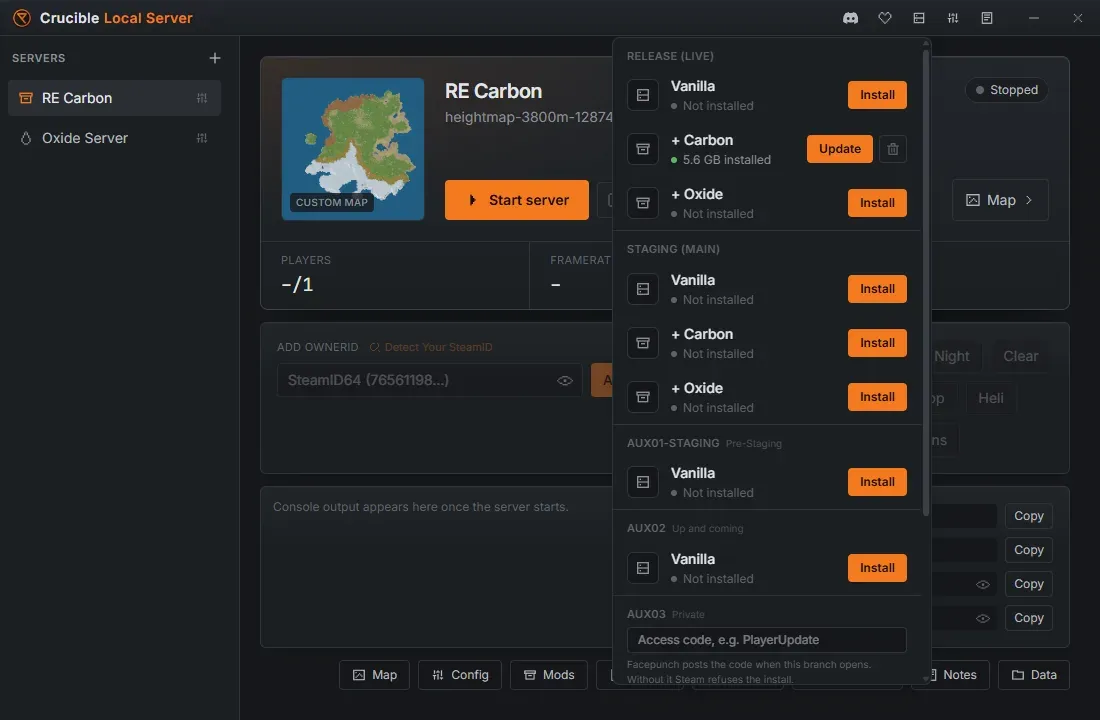Copy the second connection value
The height and width of the screenshot is (720, 1100).
(x=1028, y=550)
